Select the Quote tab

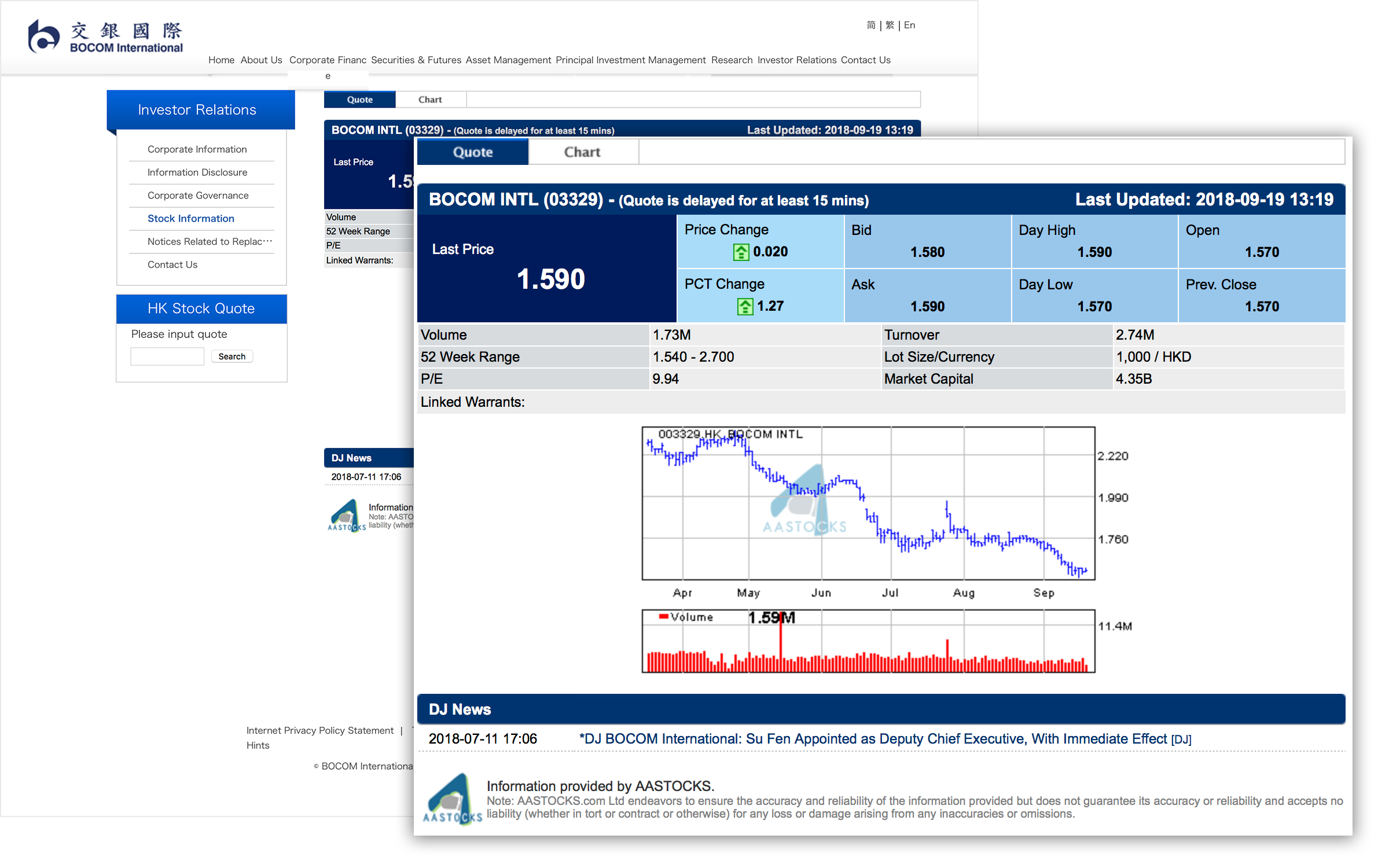[x=472, y=152]
